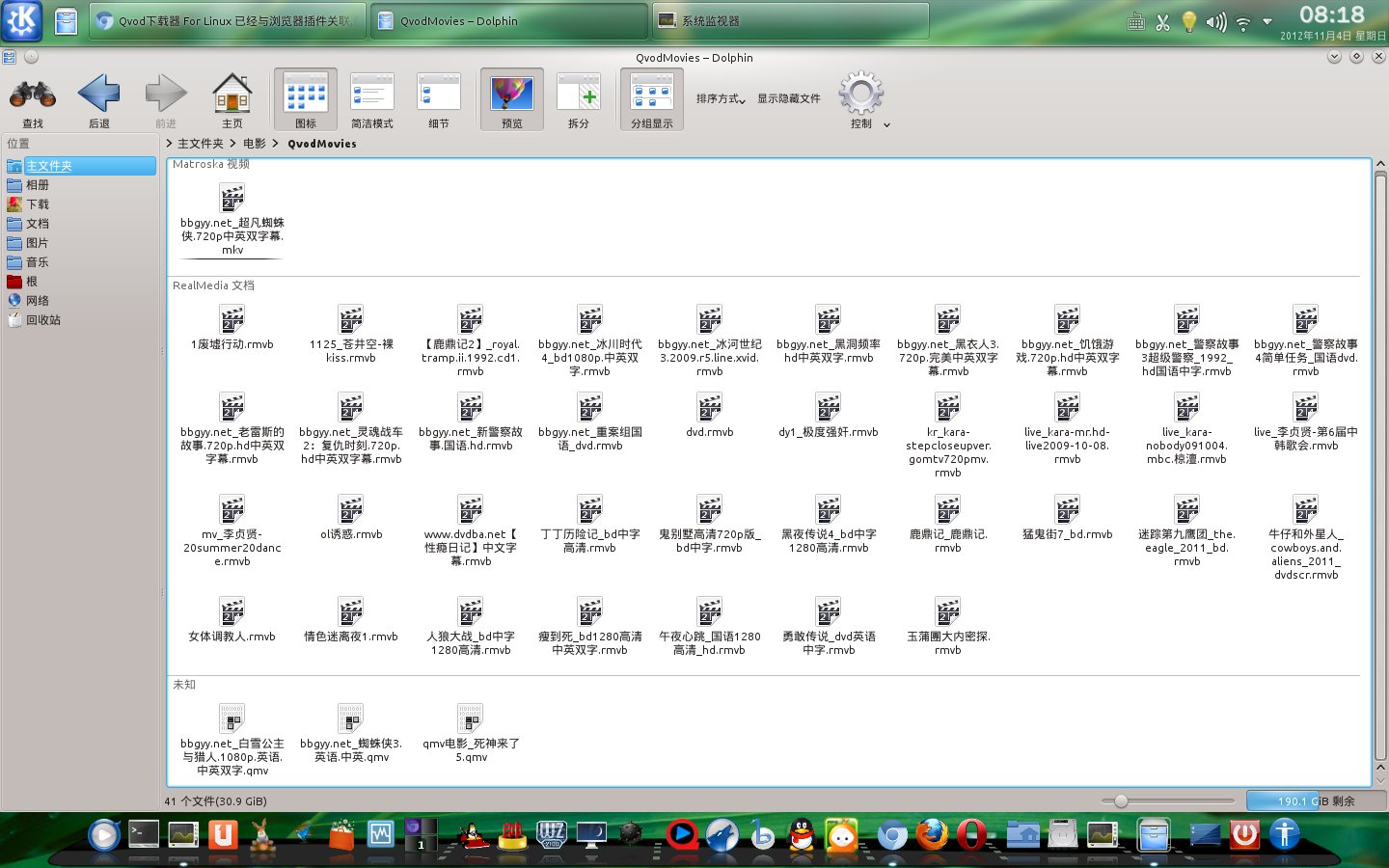The height and width of the screenshot is (868, 1389).
Task: Select the 情色迷离夜1.rmvb file icon
Action: [351, 611]
